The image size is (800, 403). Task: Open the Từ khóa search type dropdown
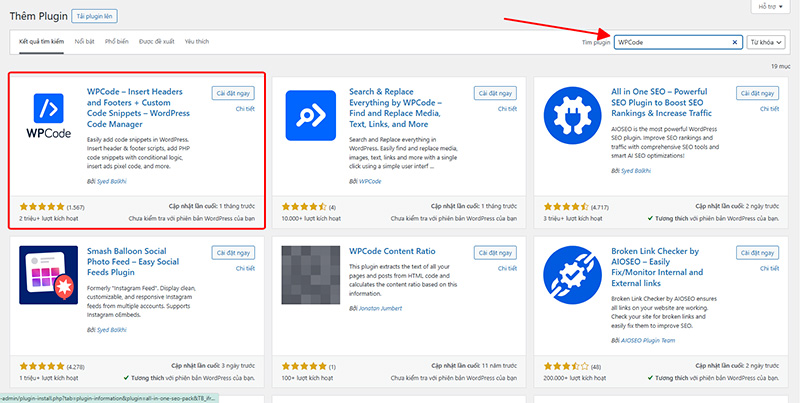765,42
